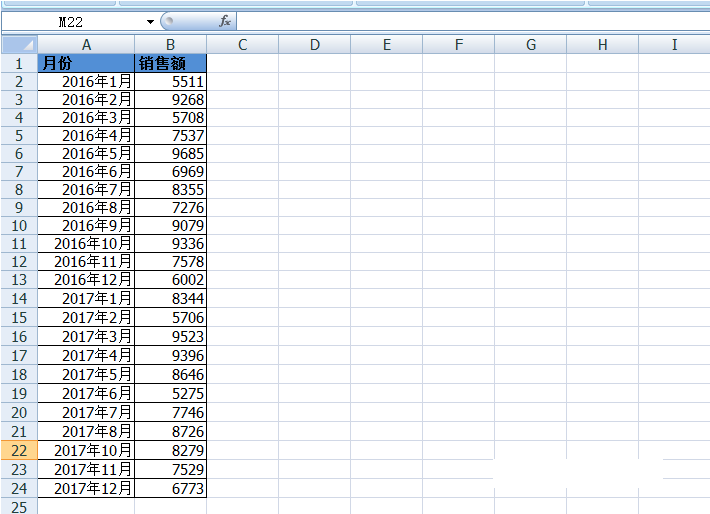Select column D header

(x=314, y=44)
